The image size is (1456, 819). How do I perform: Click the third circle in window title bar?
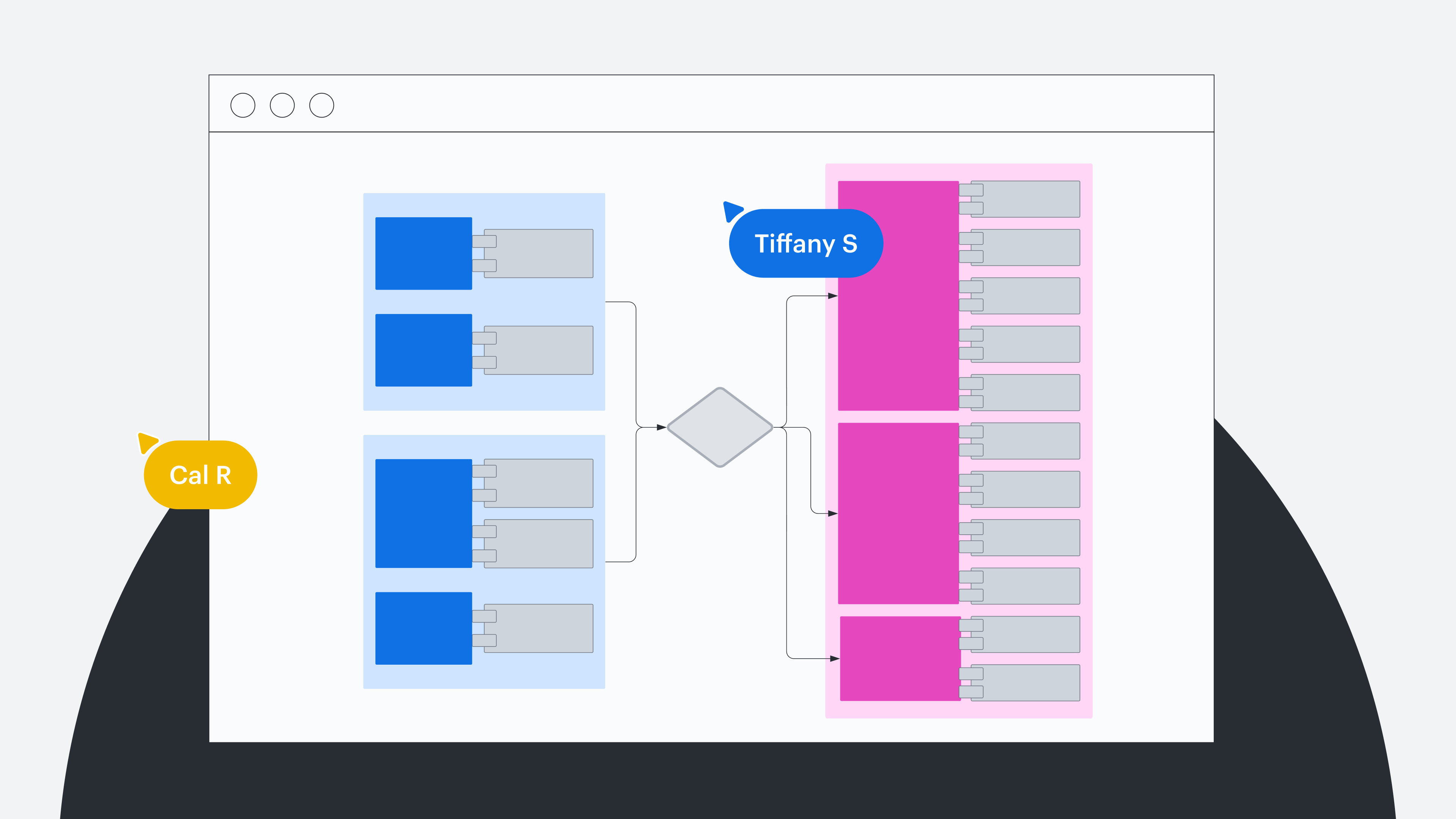click(322, 105)
